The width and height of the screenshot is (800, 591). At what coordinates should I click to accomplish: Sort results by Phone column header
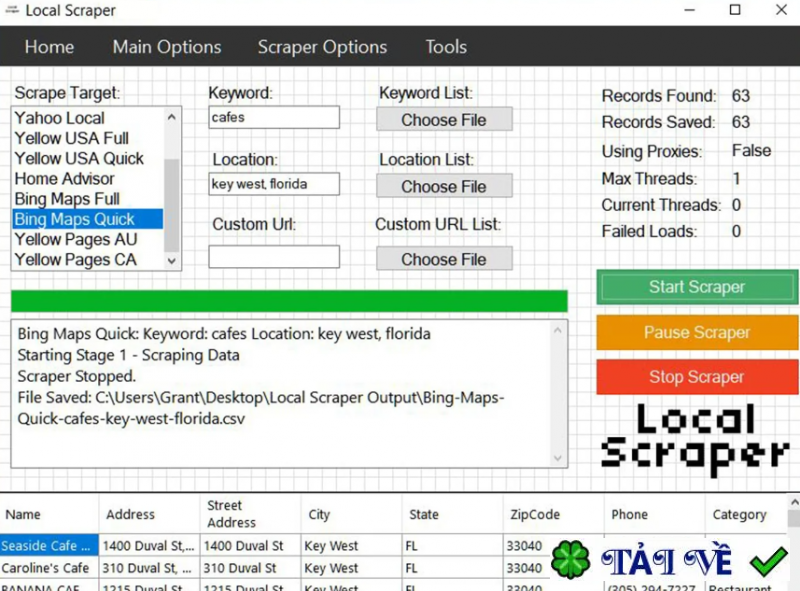(654, 514)
